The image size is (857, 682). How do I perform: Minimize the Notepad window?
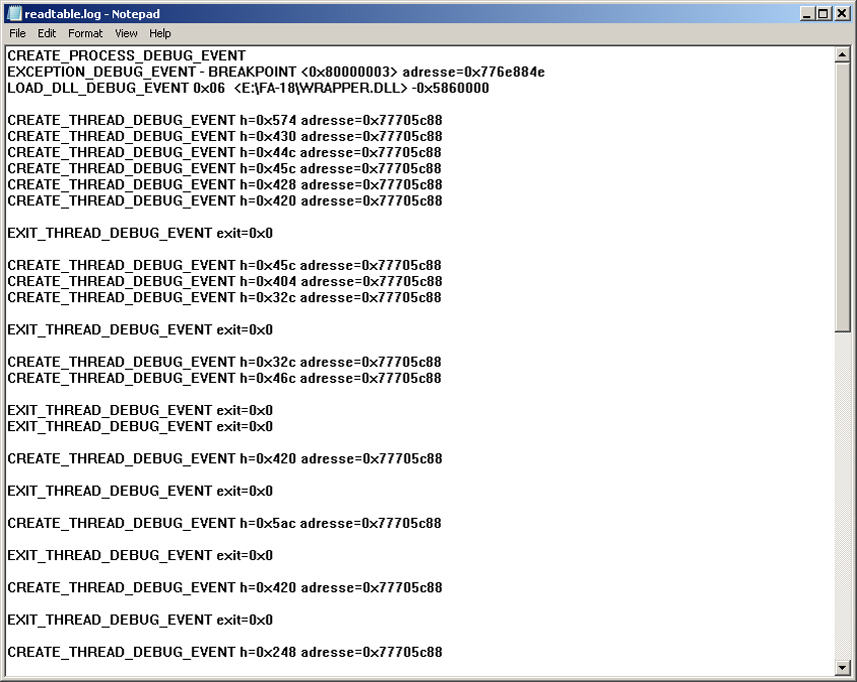[807, 14]
